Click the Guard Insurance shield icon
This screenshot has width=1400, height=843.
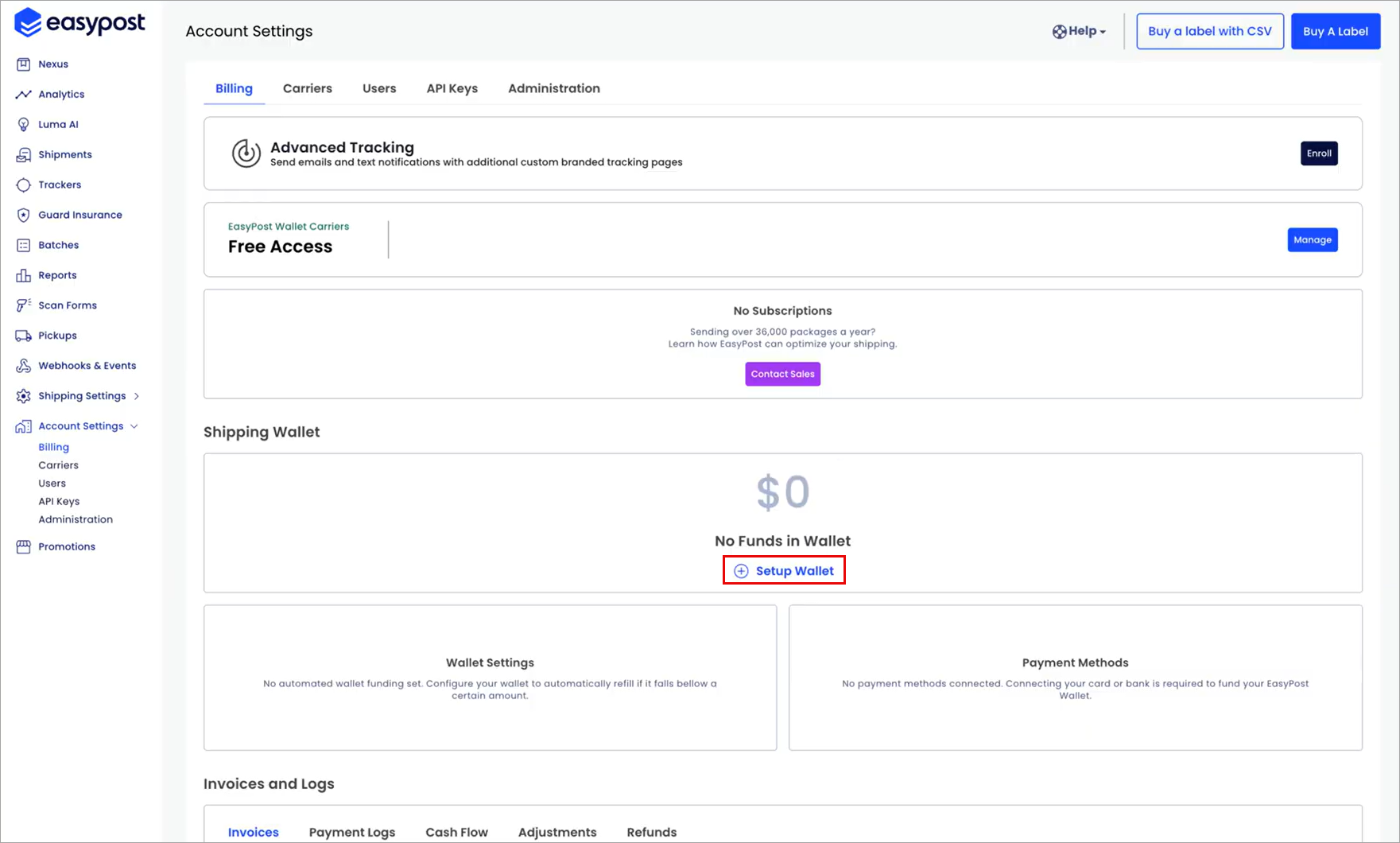(x=24, y=216)
